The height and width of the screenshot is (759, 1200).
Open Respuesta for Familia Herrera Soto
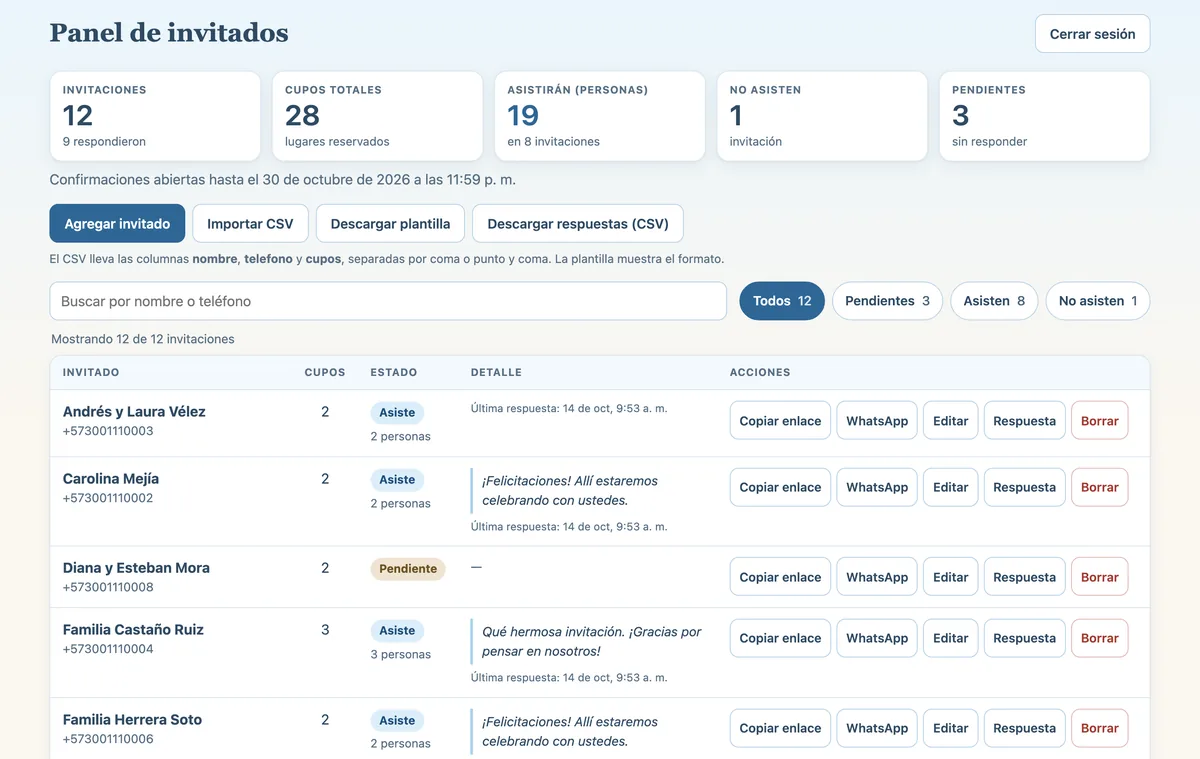[1024, 728]
